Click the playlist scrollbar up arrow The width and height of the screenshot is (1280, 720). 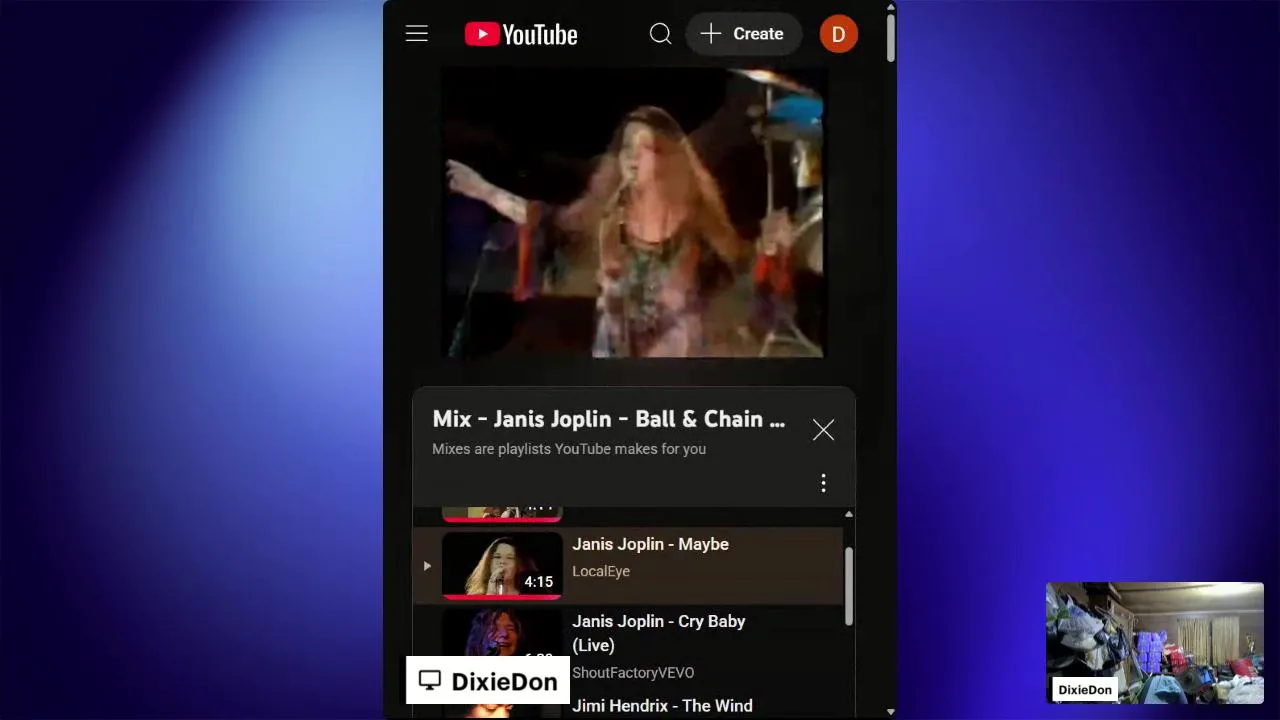point(849,514)
